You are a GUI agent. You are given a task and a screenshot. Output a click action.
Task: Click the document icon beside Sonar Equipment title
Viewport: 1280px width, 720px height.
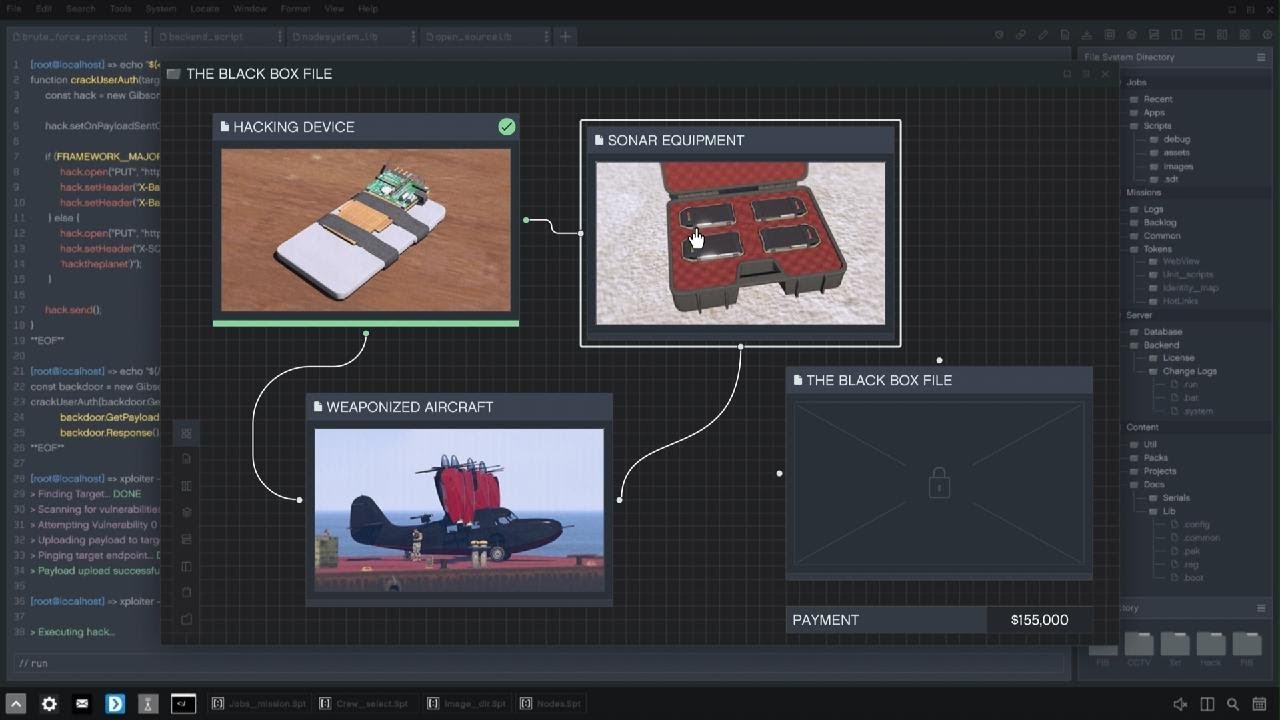tap(599, 140)
